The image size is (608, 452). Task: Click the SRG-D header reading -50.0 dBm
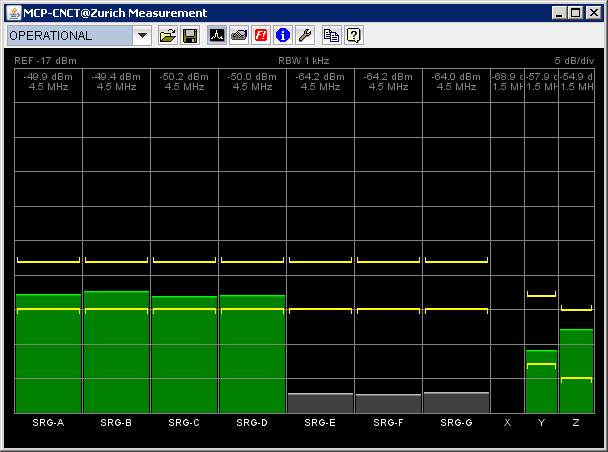pyautogui.click(x=252, y=81)
